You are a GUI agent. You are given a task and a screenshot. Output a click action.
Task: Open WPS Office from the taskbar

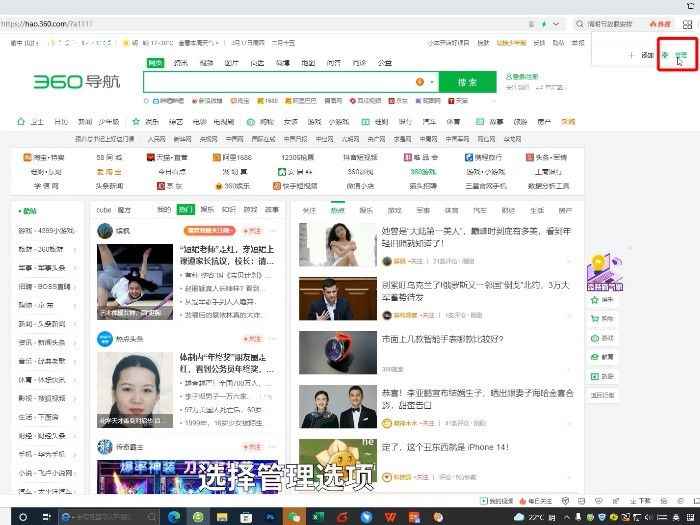[x=390, y=517]
